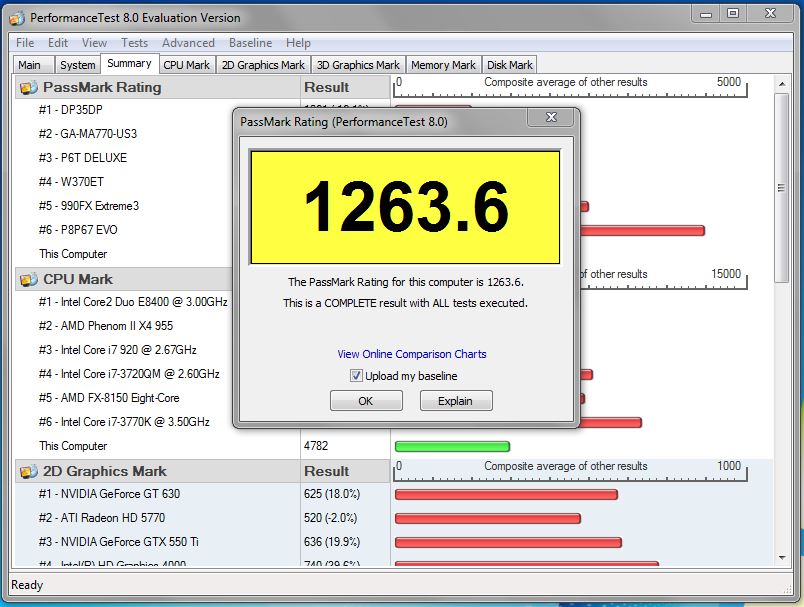Screen dimensions: 804x607
Task: Click the red ATI Radeon HD 5770 bar
Action: tap(488, 519)
